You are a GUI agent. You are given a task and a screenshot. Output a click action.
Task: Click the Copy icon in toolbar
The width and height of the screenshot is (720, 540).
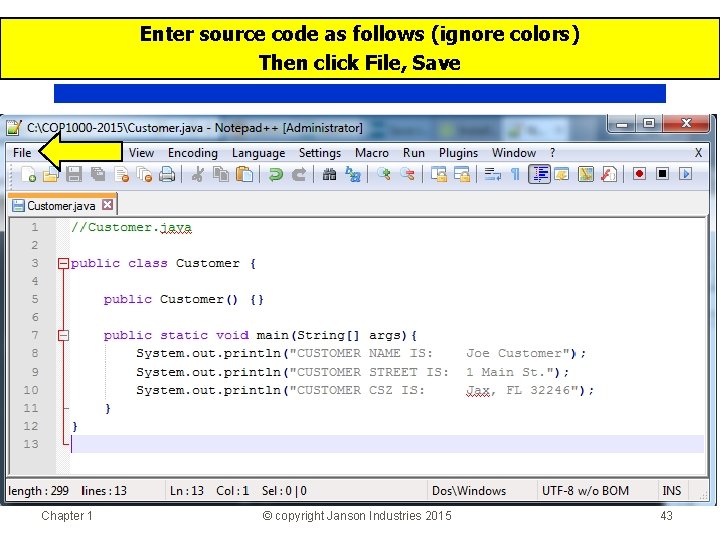221,174
